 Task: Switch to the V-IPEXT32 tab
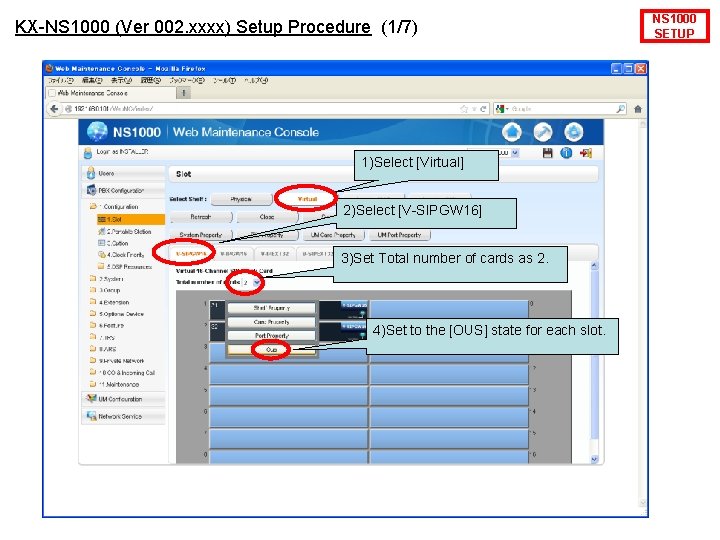pyautogui.click(x=275, y=253)
